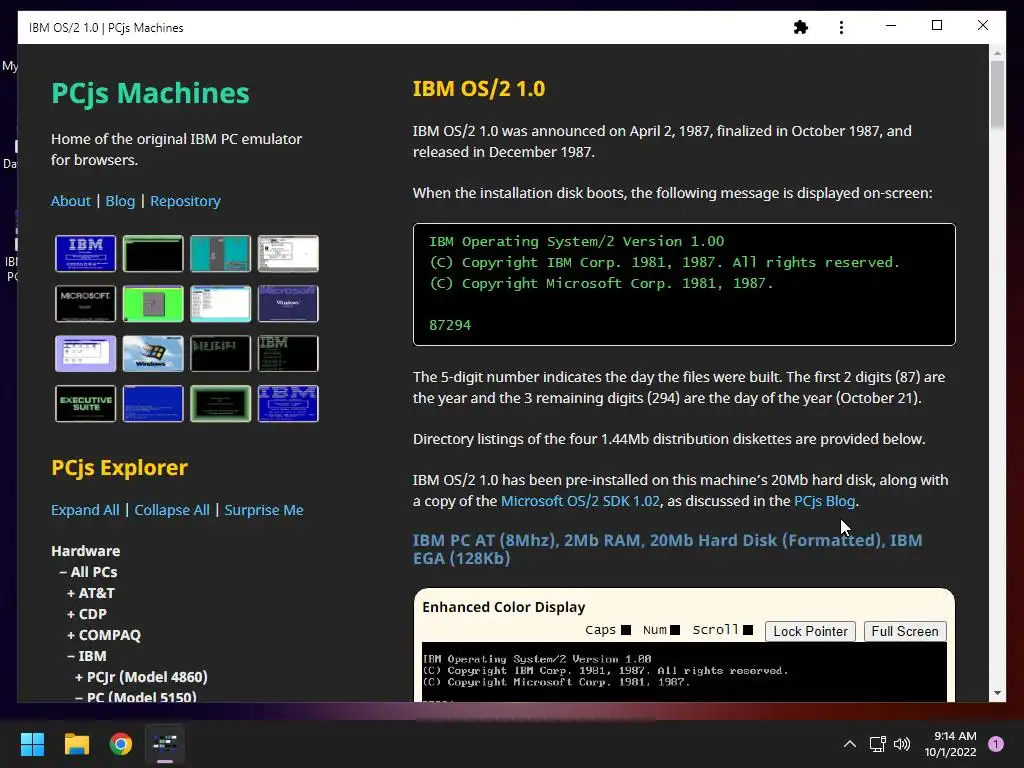This screenshot has width=1024, height=768.
Task: Click inside the Enhanced Color Display emulator screen
Action: 684,673
